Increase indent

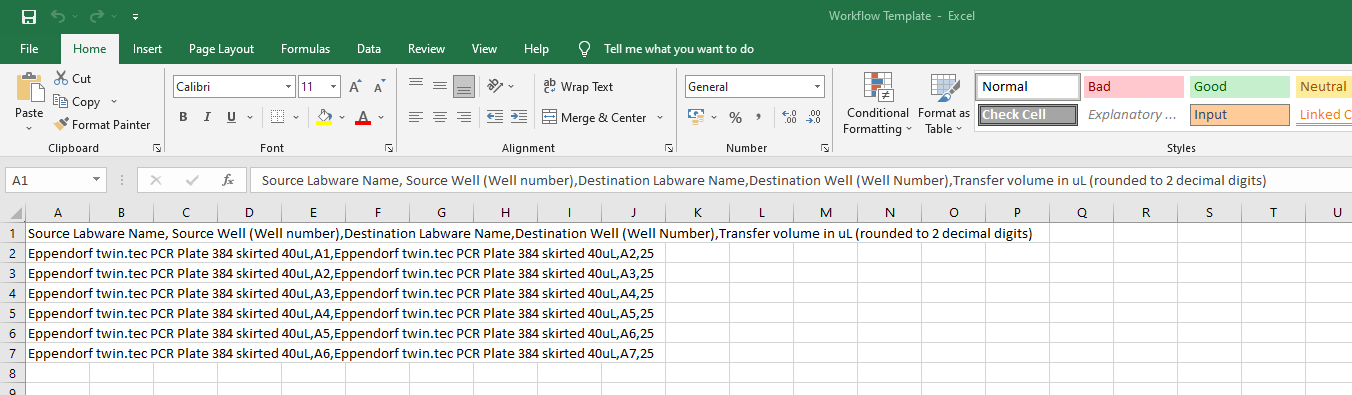point(518,117)
